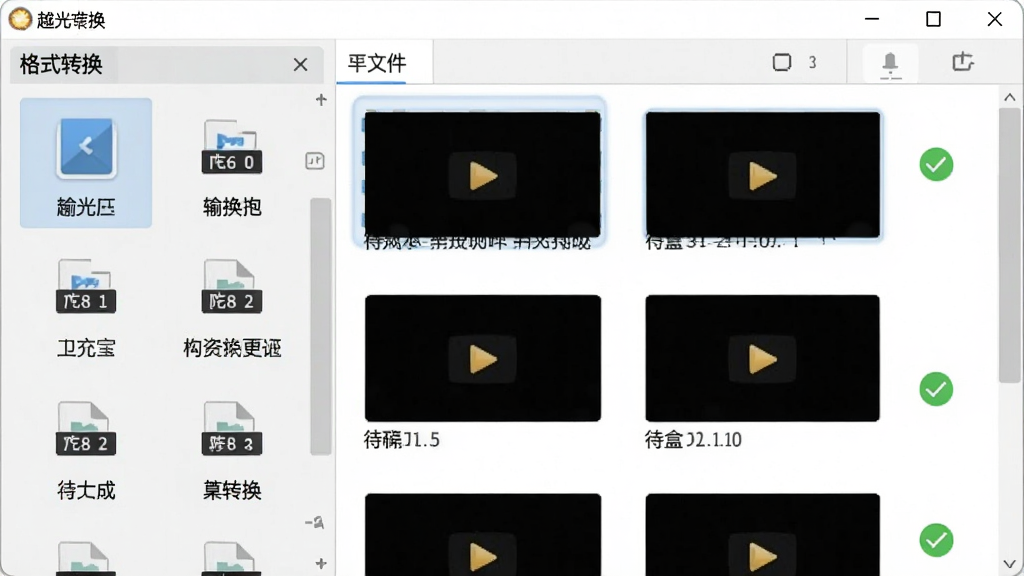1024x576 pixels.
Task: Click the file list scroll-down arrow
Action: coord(1010,564)
